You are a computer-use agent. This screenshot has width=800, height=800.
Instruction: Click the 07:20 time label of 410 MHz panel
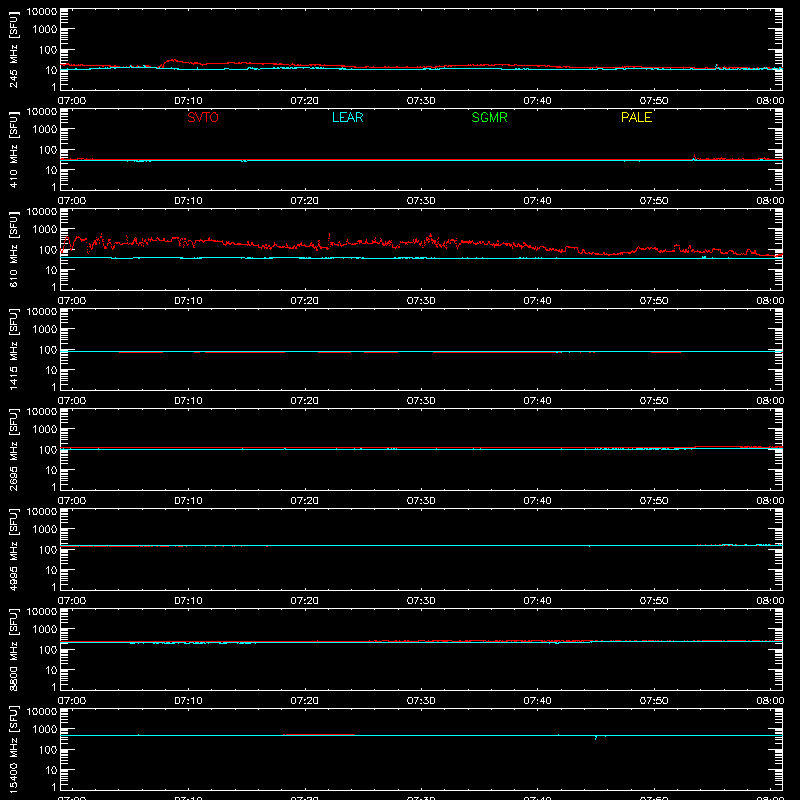pyautogui.click(x=305, y=201)
